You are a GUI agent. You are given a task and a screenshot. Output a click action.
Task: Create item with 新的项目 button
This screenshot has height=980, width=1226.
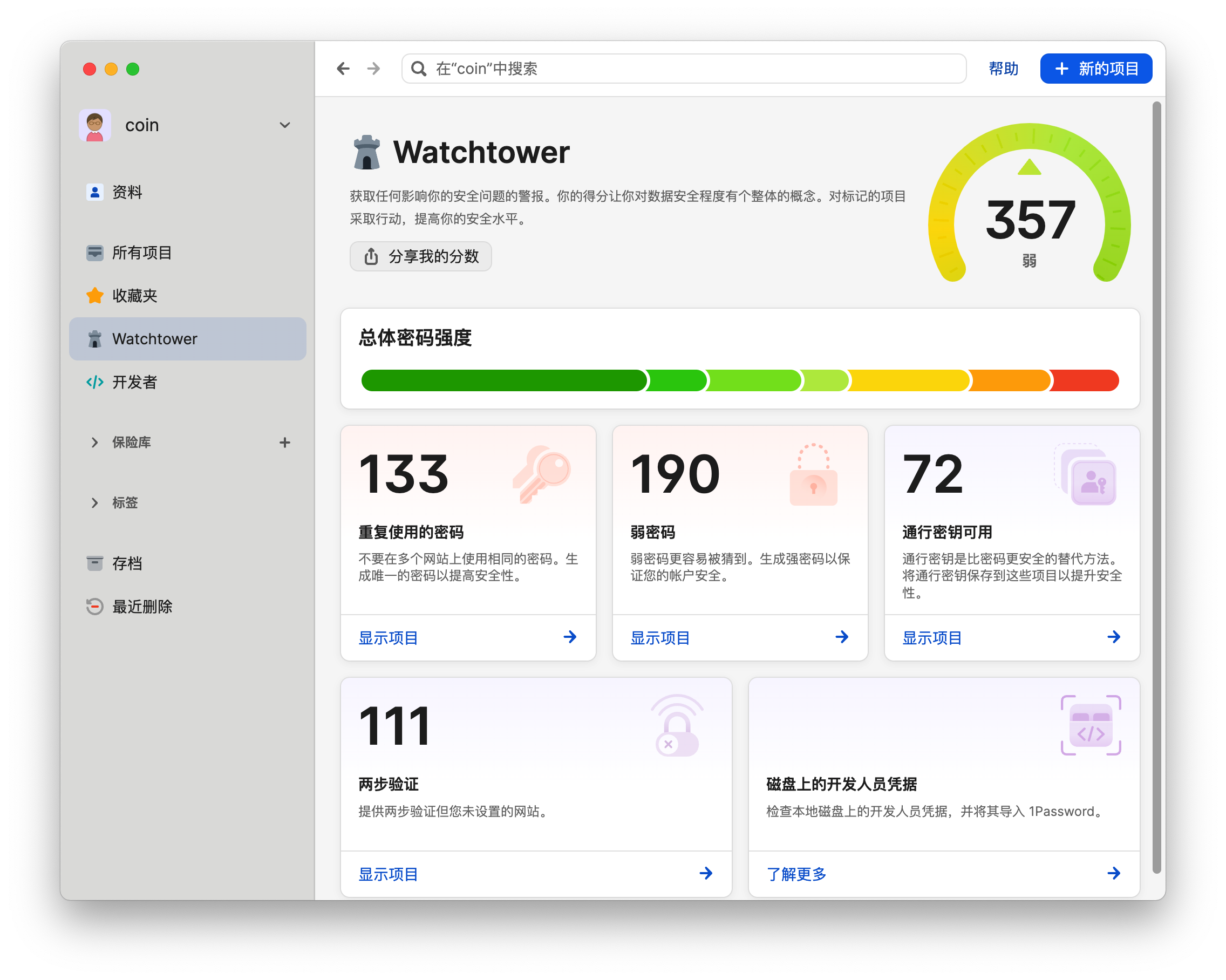click(1096, 69)
